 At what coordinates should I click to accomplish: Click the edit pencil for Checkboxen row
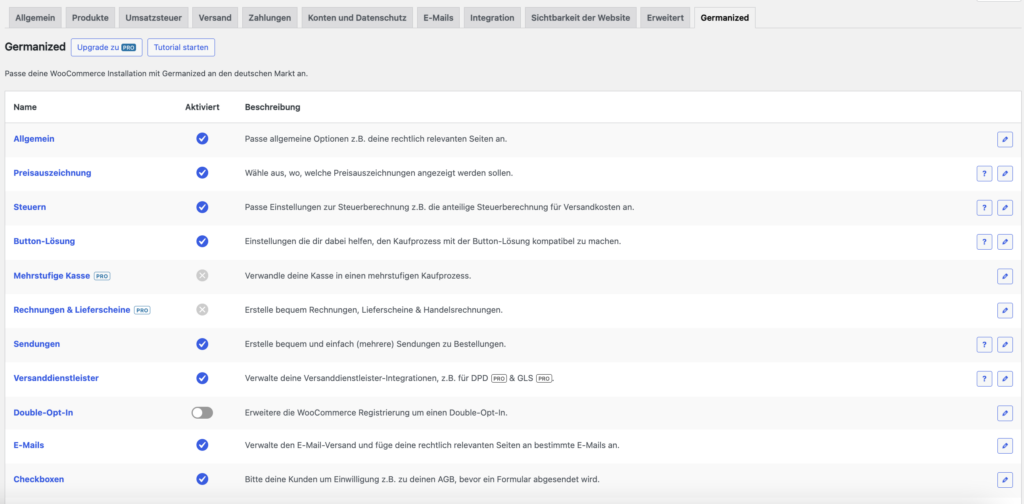point(1004,479)
